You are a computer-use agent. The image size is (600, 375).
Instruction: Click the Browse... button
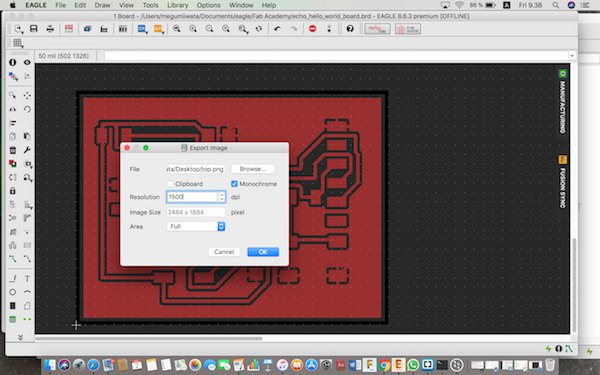coord(253,169)
